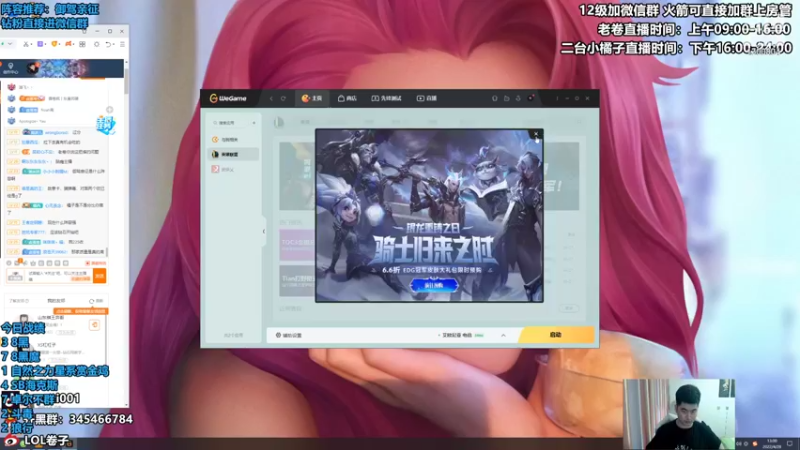The width and height of the screenshot is (800, 450).
Task: Click the gamepad icon in browser toolbar
Action: pyautogui.click(x=68, y=44)
